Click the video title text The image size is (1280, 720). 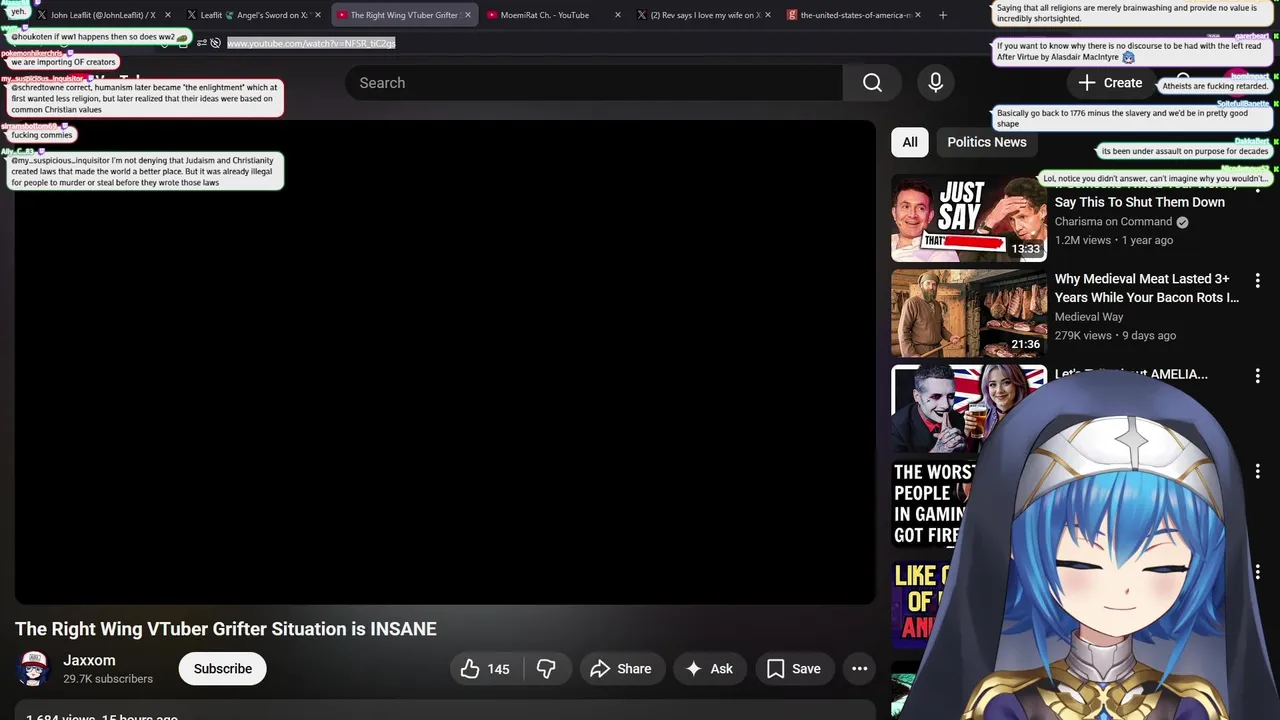(226, 629)
